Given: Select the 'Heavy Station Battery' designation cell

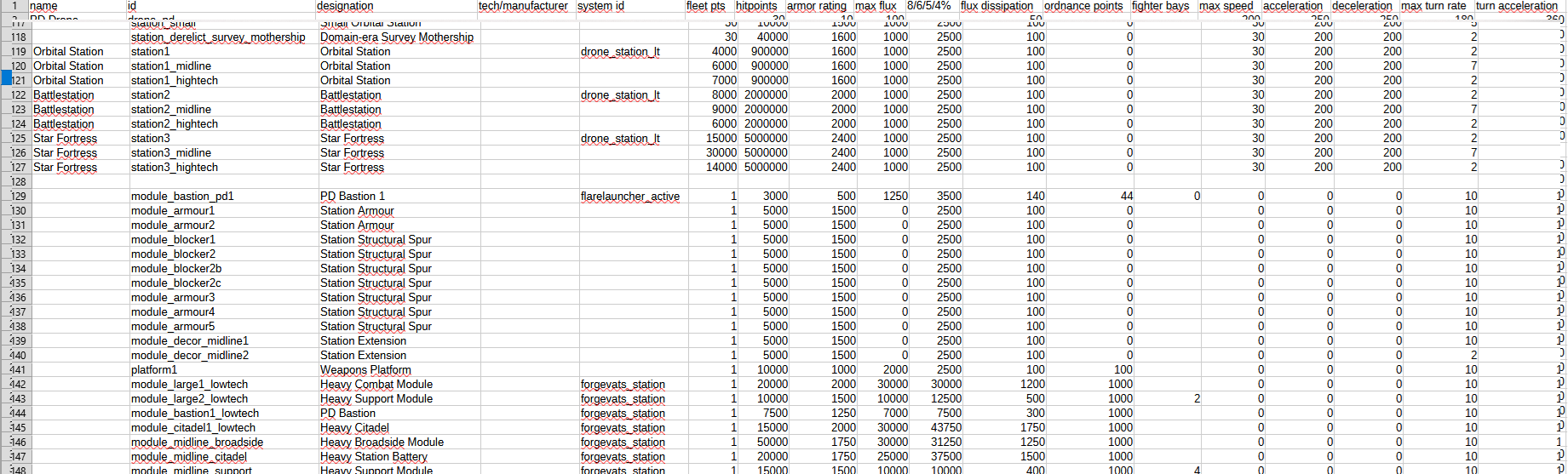Looking at the screenshot, I should pos(397,456).
